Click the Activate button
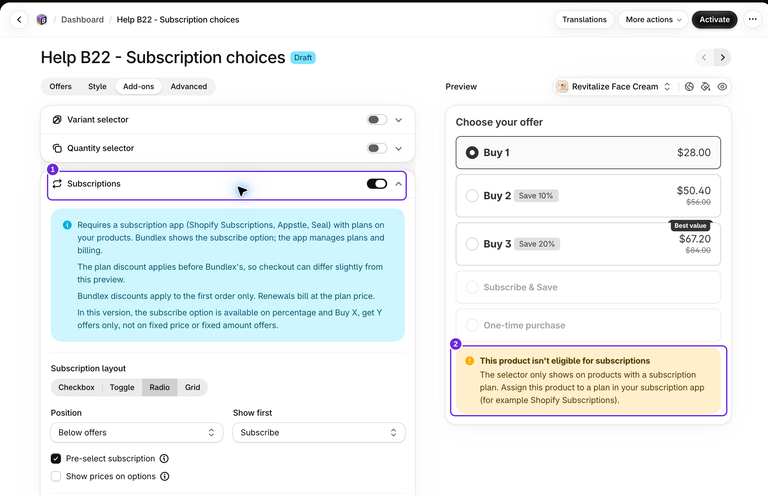768x495 pixels. pos(714,20)
